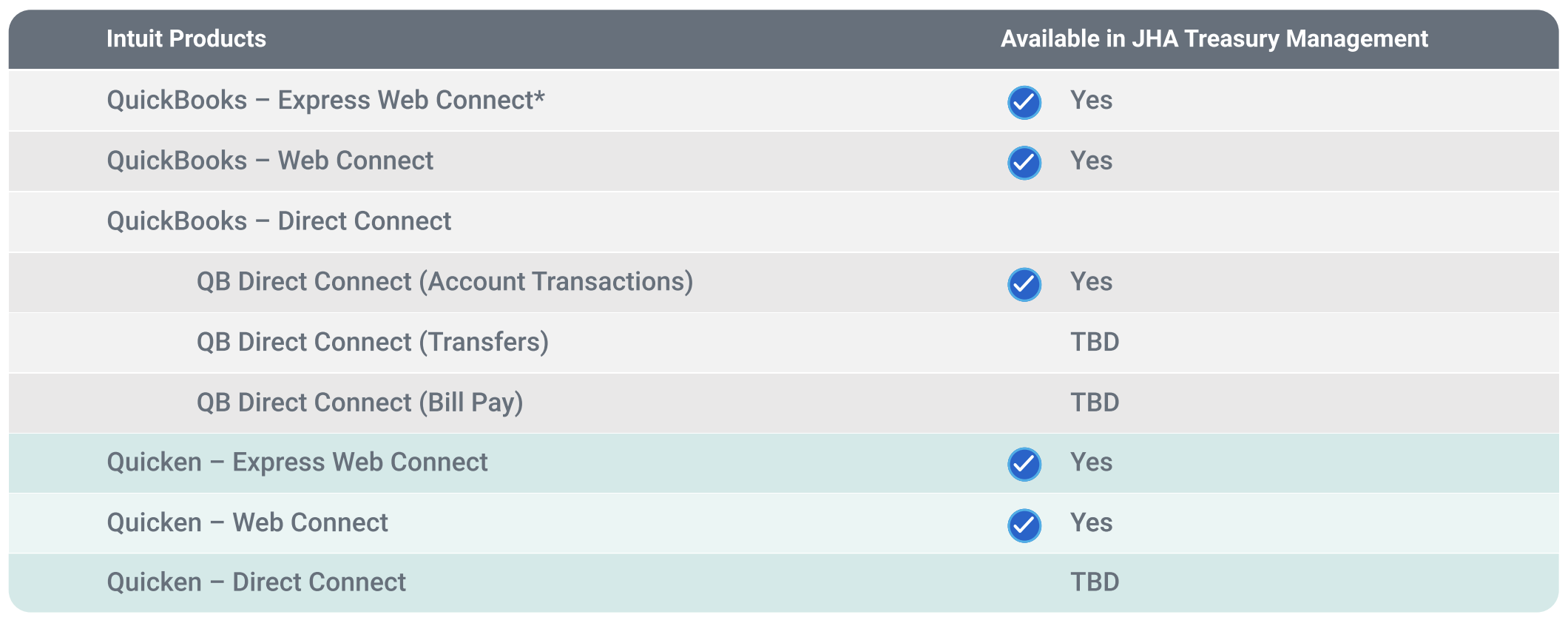1568x623 pixels.
Task: Click the QuickBooks – Direct Connect group heading
Action: pyautogui.click(x=279, y=221)
